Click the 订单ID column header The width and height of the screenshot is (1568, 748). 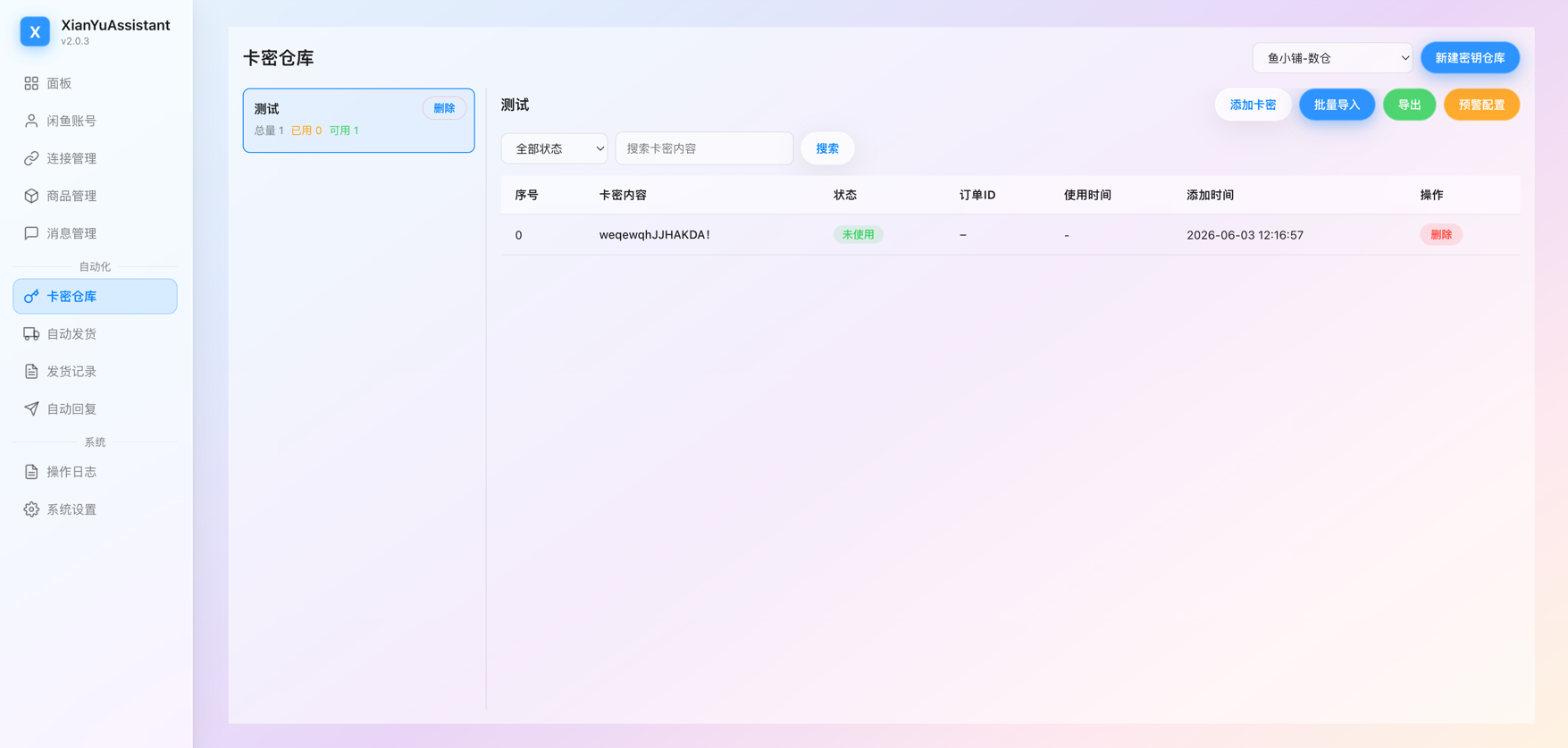[x=977, y=195]
